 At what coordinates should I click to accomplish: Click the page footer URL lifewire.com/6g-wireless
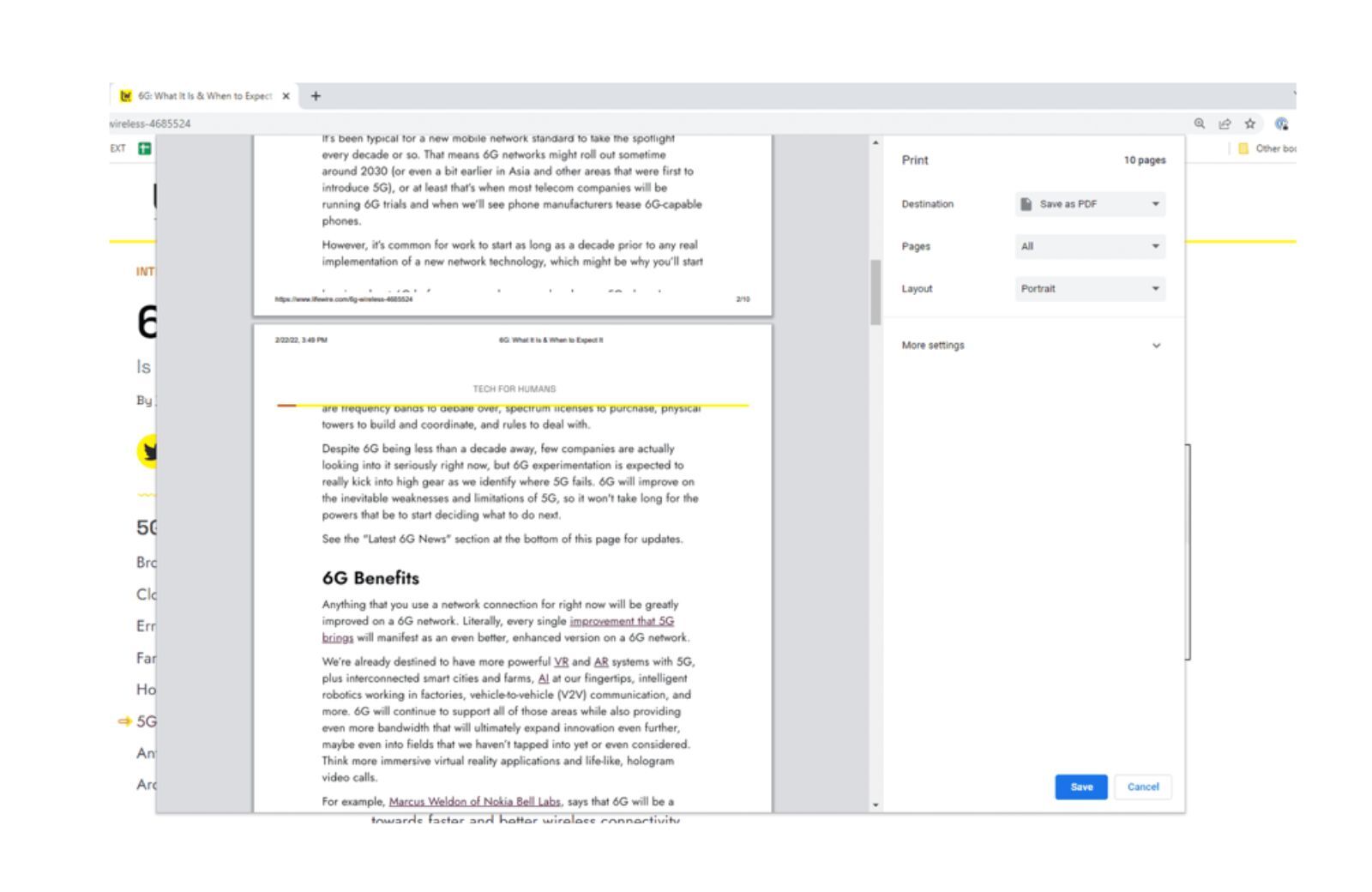click(343, 299)
